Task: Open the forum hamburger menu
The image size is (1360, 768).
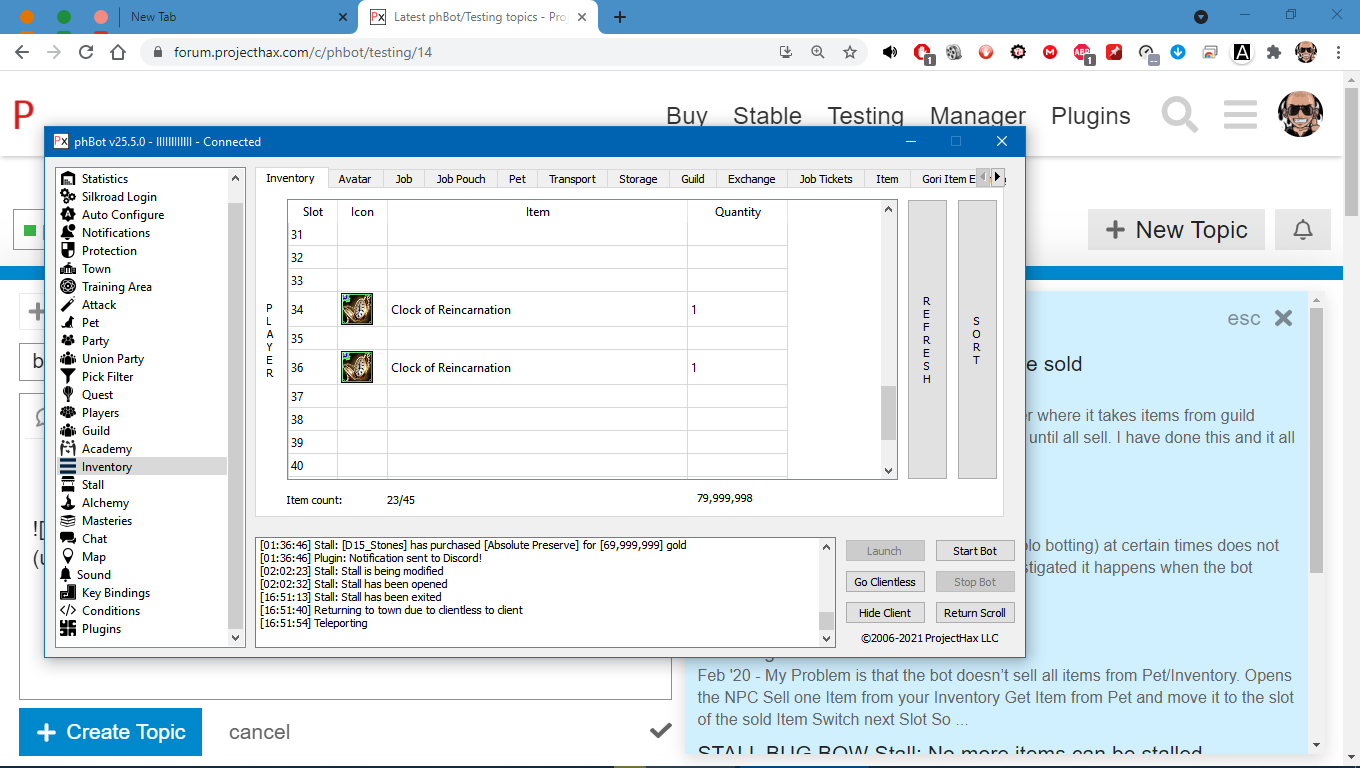Action: click(x=1240, y=115)
